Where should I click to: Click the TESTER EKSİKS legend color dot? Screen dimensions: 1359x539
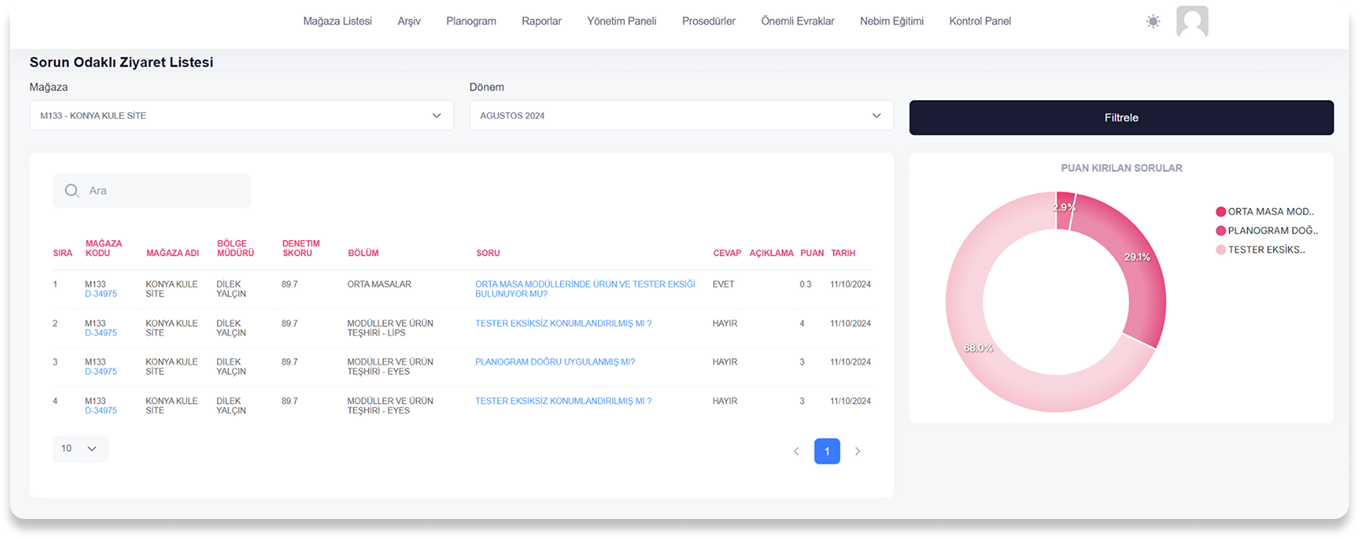coord(1220,249)
